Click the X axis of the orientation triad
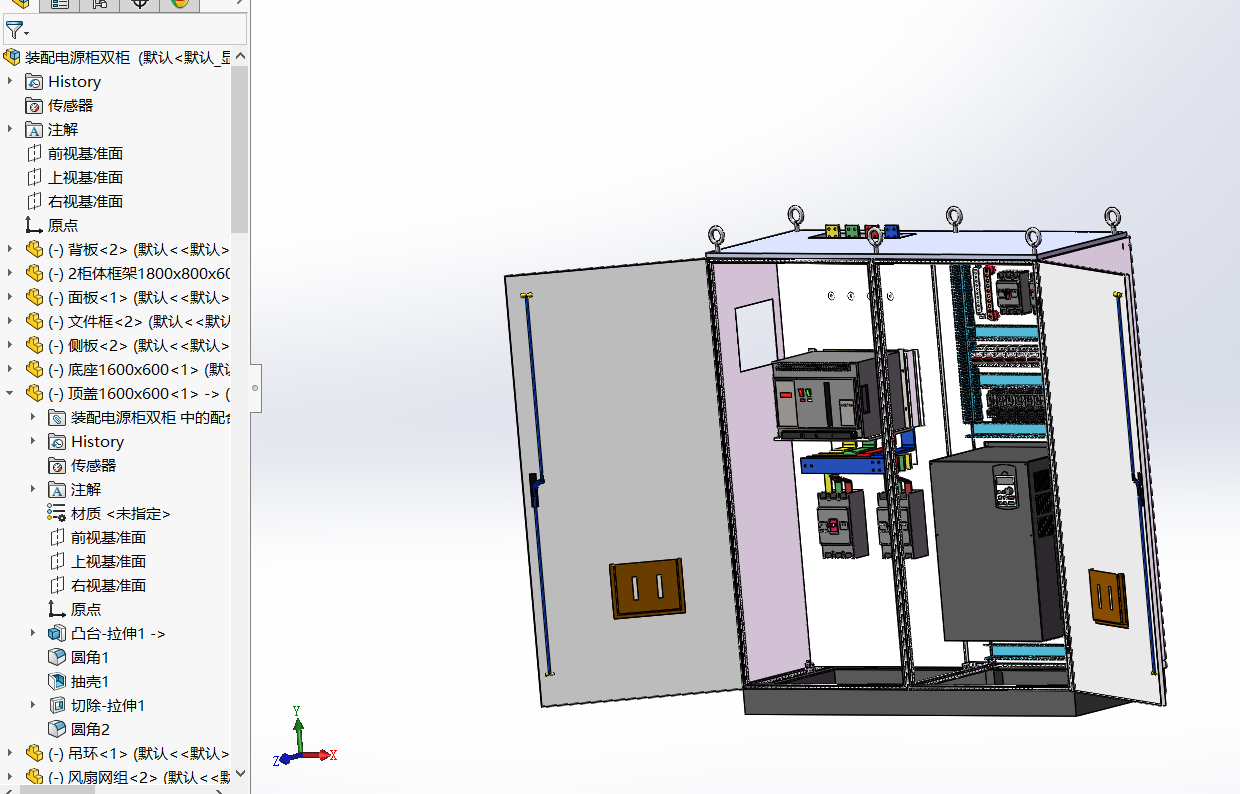 tap(322, 755)
